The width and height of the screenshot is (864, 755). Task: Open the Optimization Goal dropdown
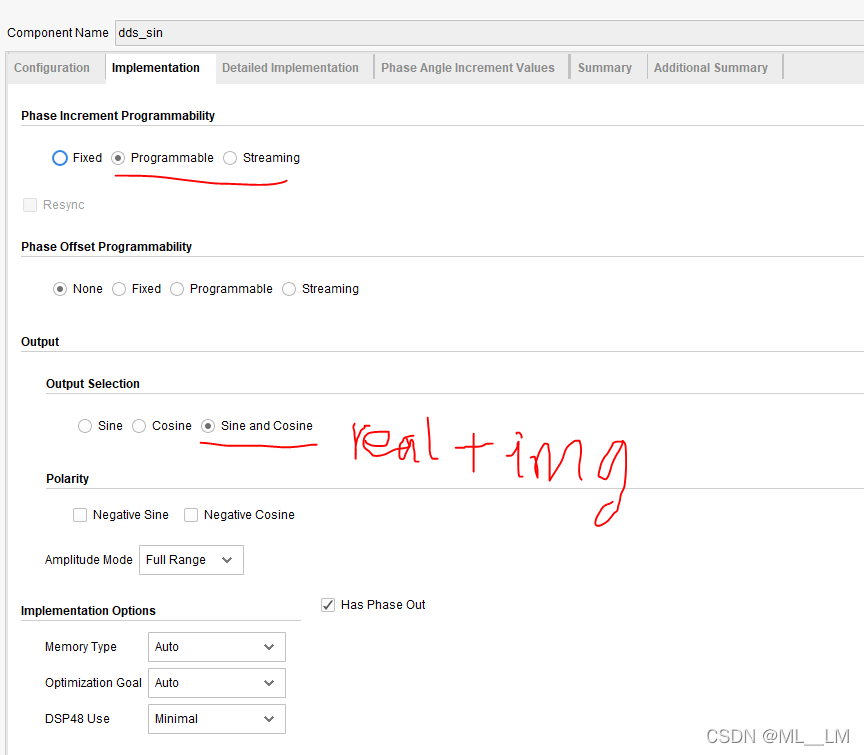point(217,683)
